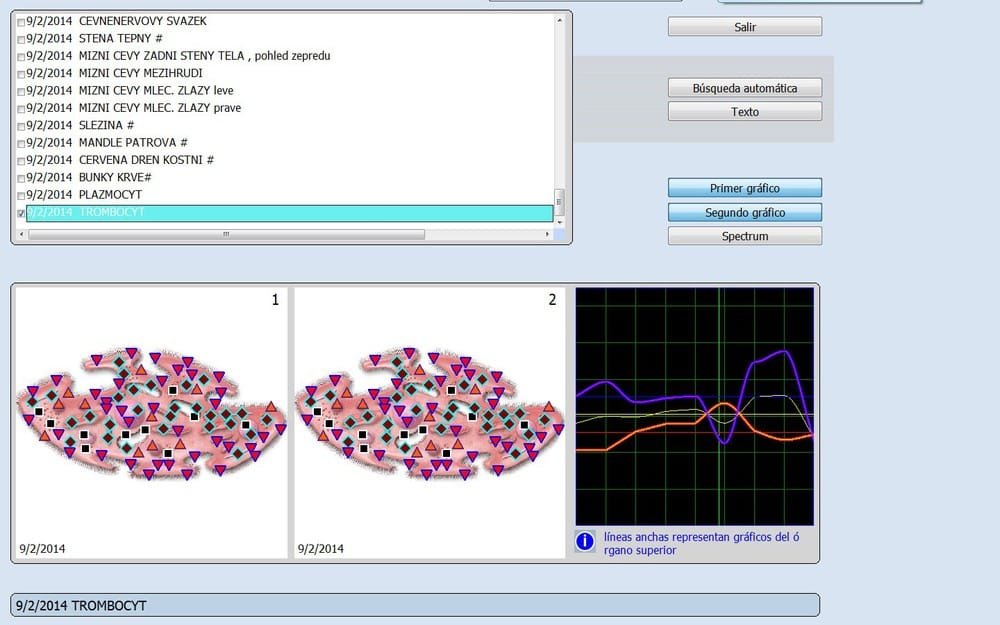The image size is (1000, 625).
Task: Check the checkbox next to STENA TEPNY
Action: click(19, 38)
